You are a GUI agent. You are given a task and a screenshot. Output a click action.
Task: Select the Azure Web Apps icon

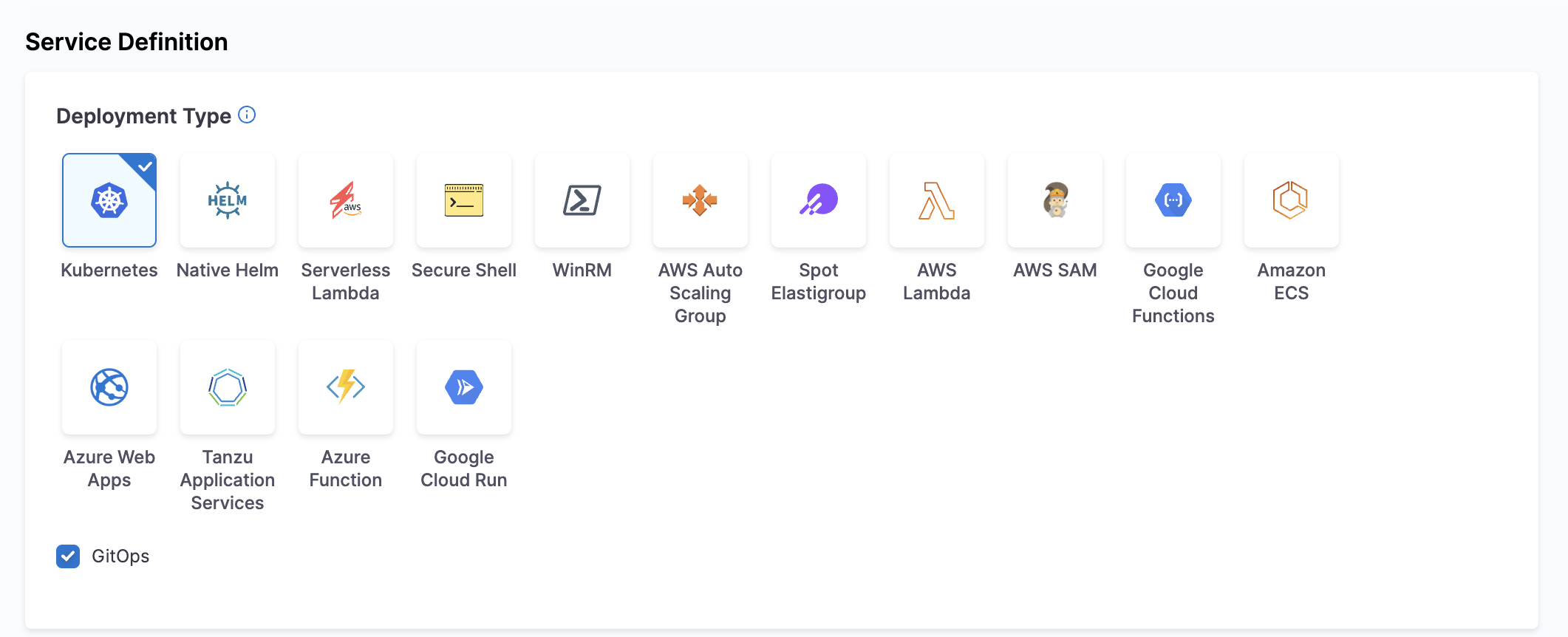click(109, 387)
